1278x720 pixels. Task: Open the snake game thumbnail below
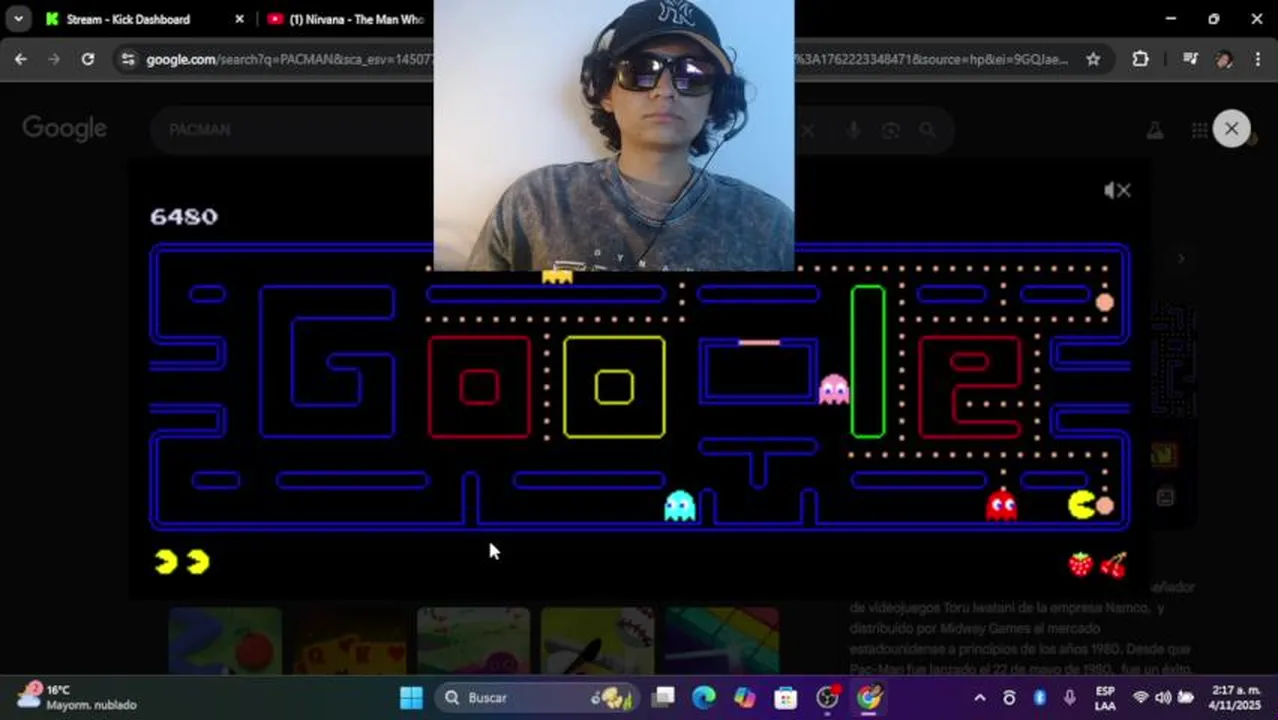click(225, 640)
